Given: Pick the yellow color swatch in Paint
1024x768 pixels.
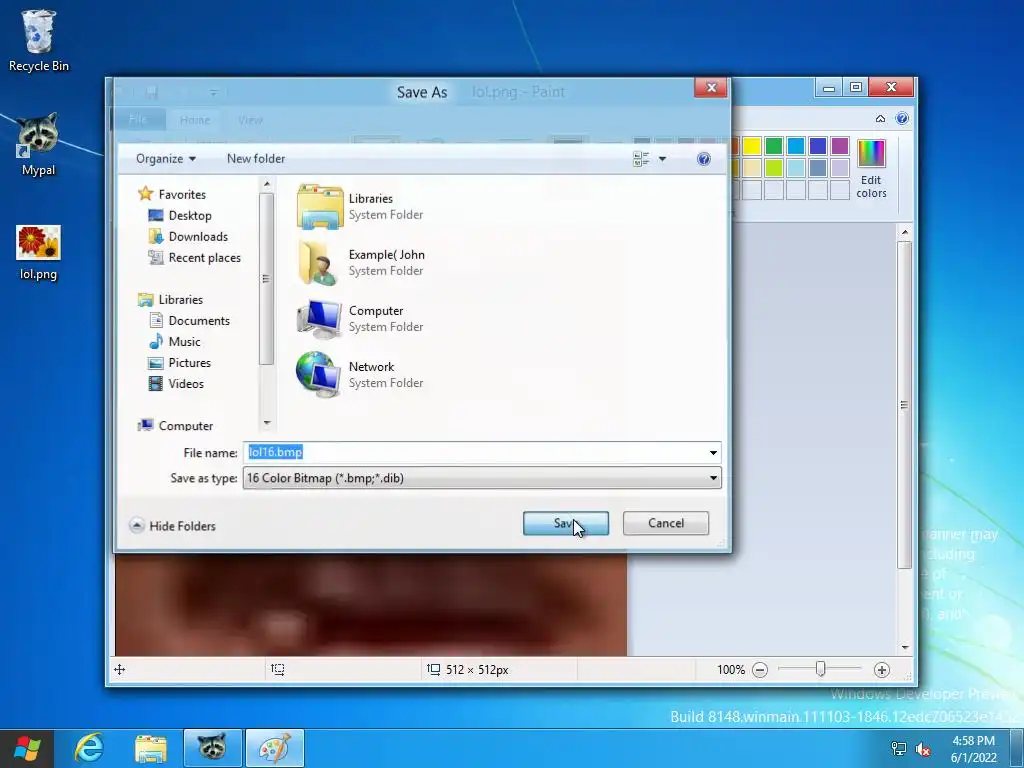Looking at the screenshot, I should (752, 146).
